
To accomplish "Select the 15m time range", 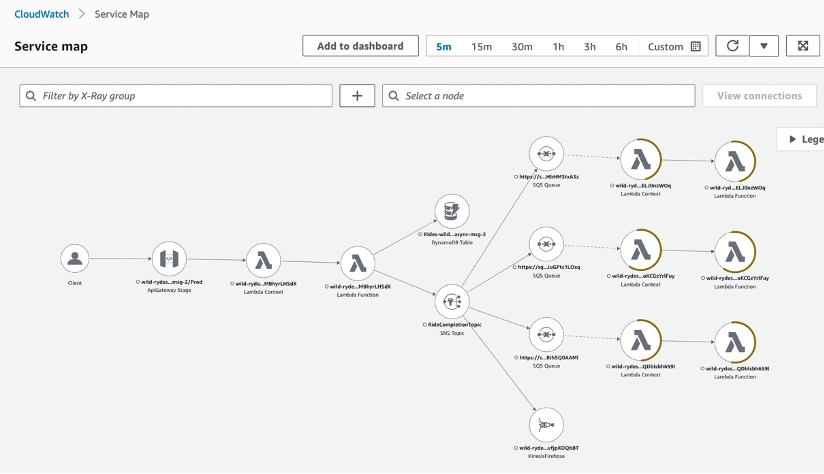I will pos(481,47).
